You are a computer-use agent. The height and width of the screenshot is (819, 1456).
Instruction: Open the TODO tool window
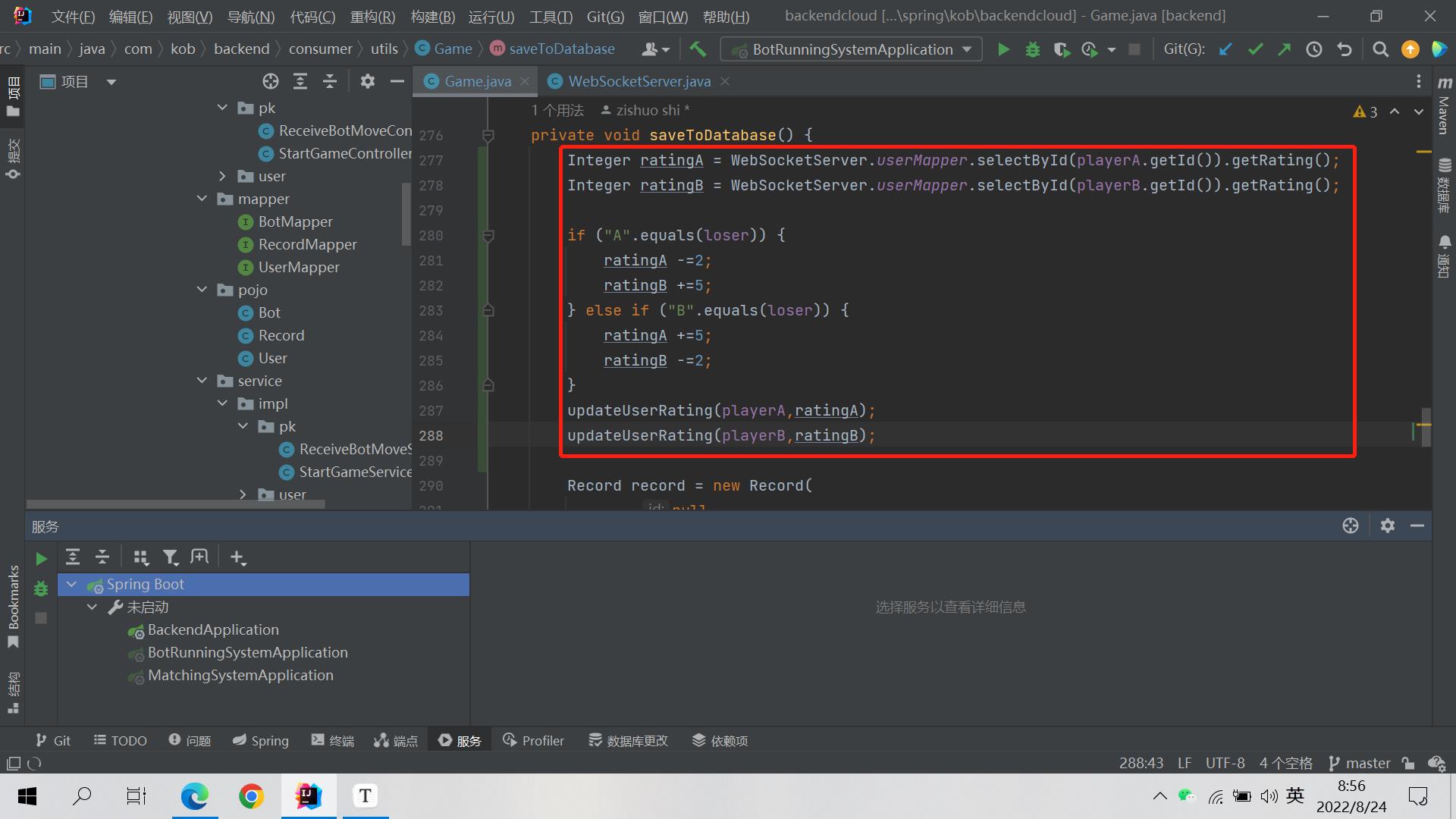[119, 740]
